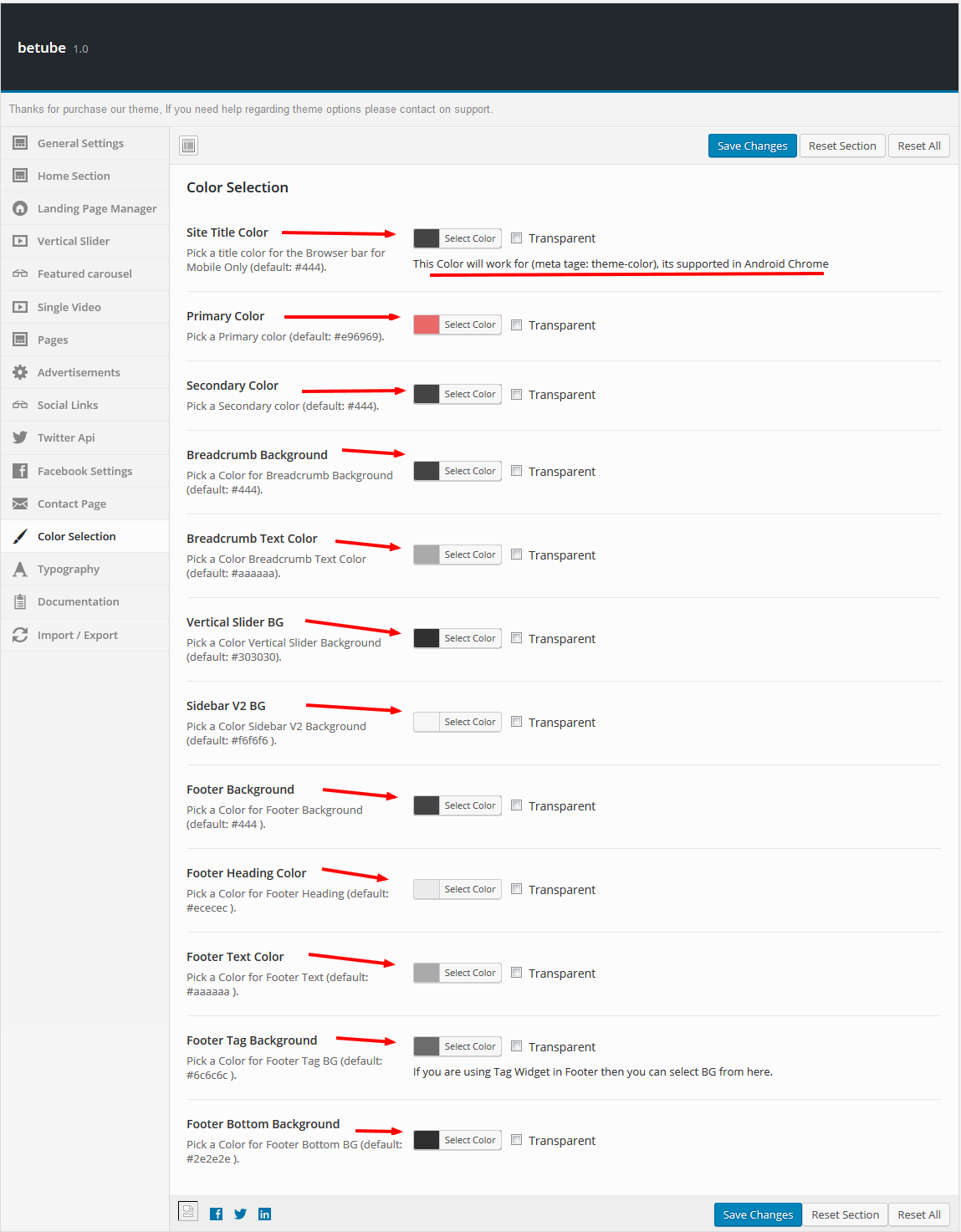The width and height of the screenshot is (961, 1232).
Task: Open Advertisements via its gear icon
Action: pyautogui.click(x=20, y=372)
